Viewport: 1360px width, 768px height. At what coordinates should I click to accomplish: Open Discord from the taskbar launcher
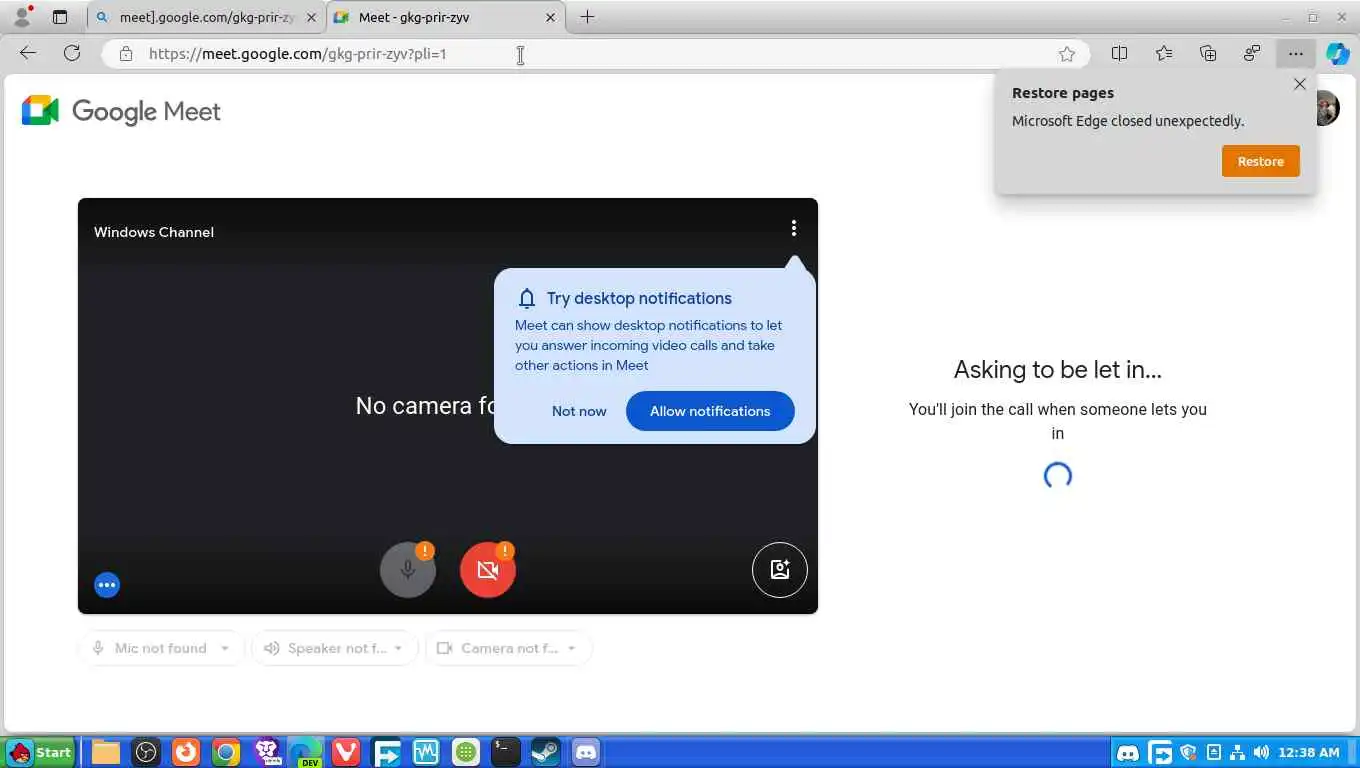[586, 752]
